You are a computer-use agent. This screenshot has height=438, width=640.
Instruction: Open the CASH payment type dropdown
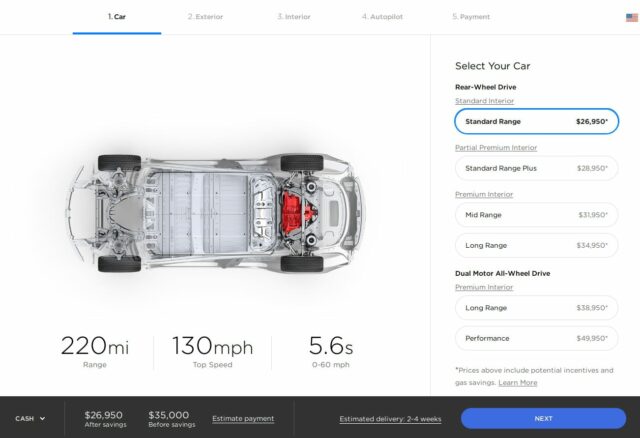pos(30,418)
